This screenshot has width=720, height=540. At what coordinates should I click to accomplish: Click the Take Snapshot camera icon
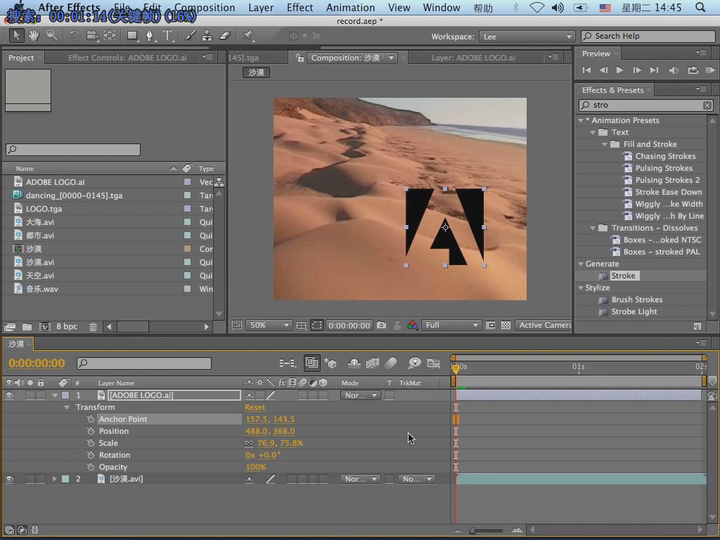click(381, 325)
